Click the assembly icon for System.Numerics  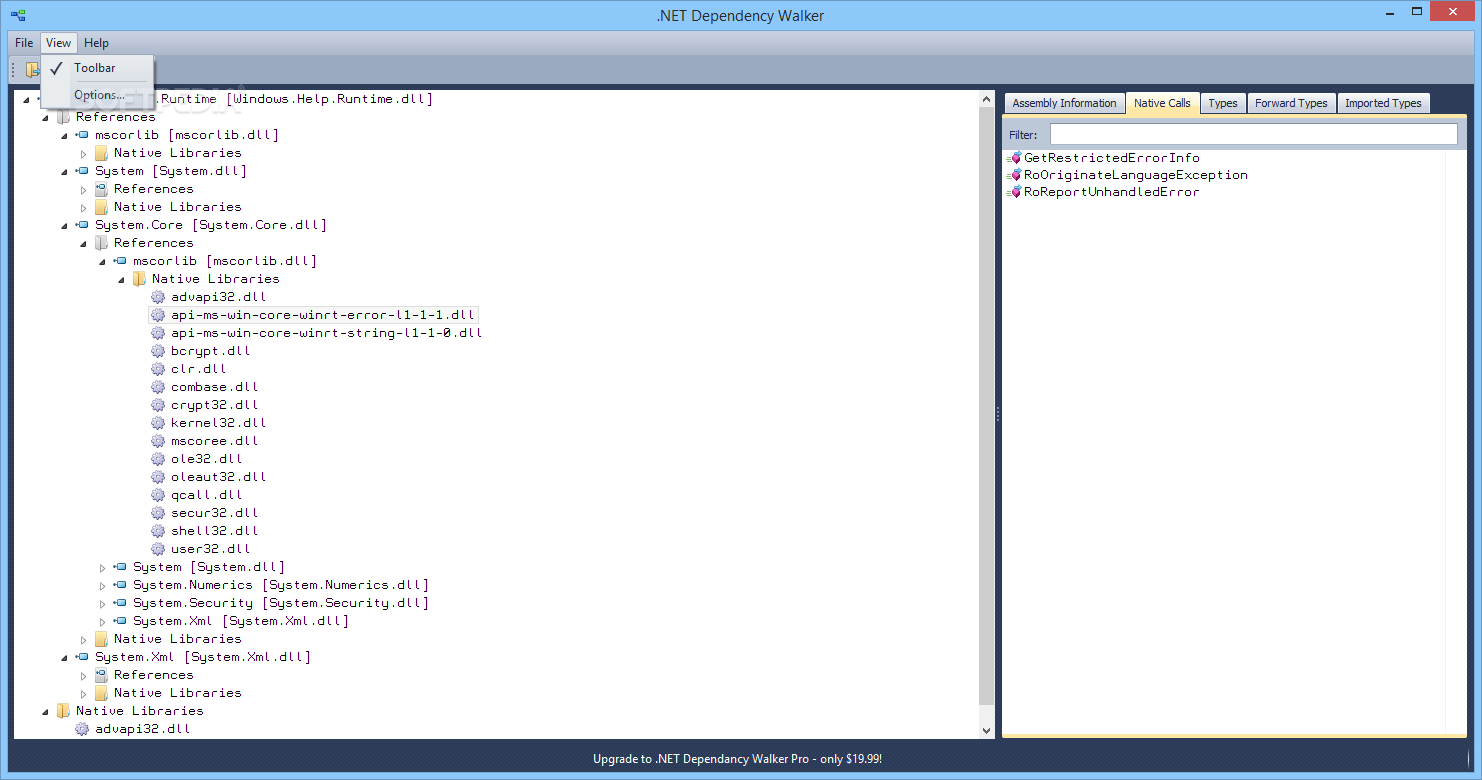(120, 585)
